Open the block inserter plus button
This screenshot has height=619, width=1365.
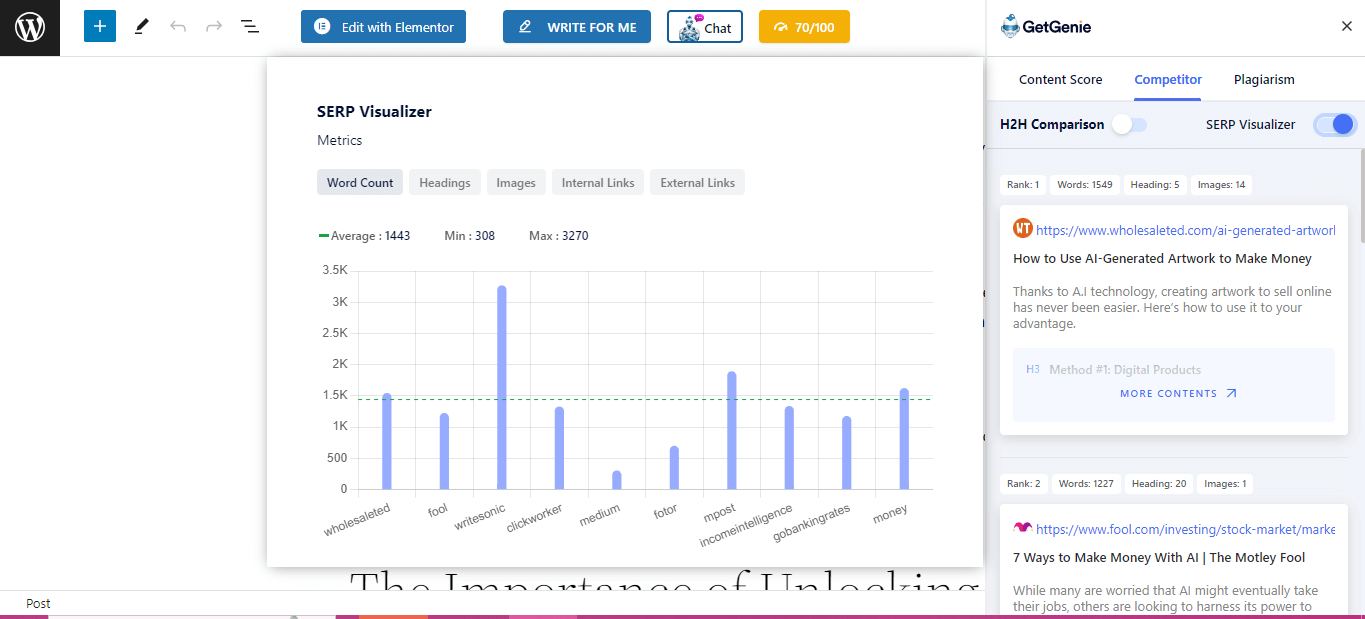[x=100, y=27]
